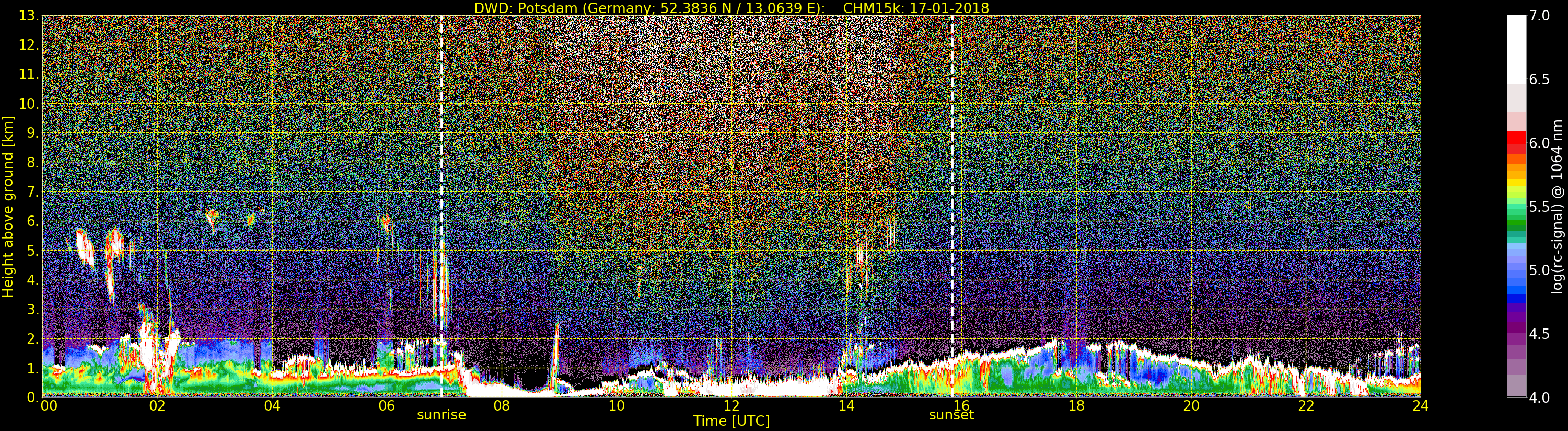Click the 4.0 value at colorbar bottom
The image size is (1568, 431).
coord(1539,398)
